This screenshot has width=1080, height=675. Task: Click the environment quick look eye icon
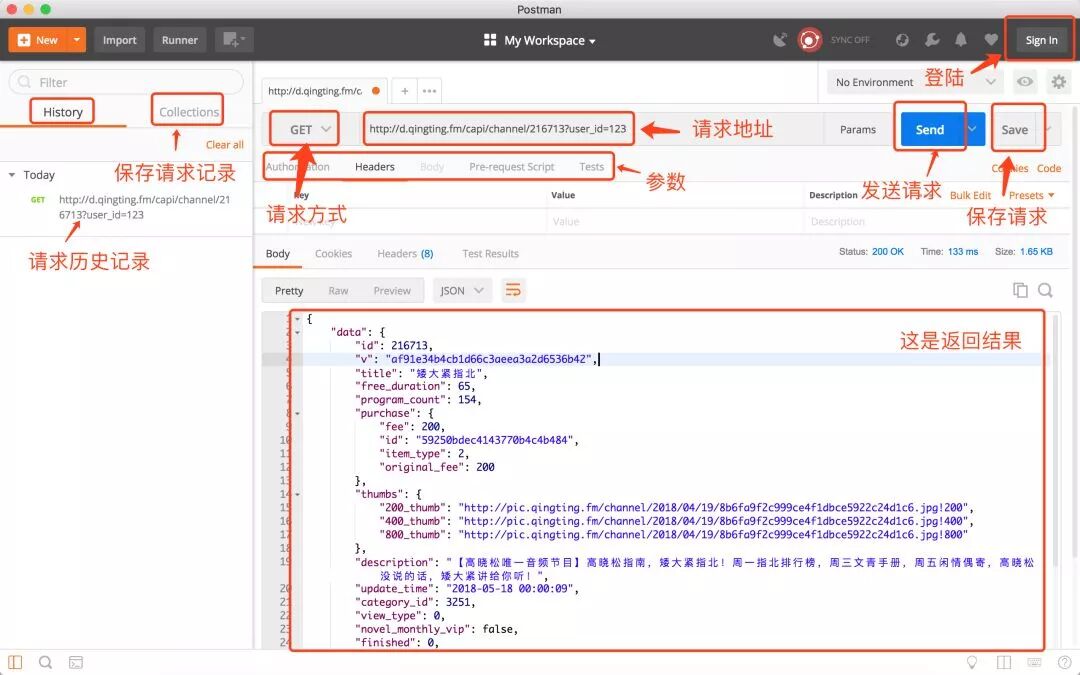(1025, 82)
